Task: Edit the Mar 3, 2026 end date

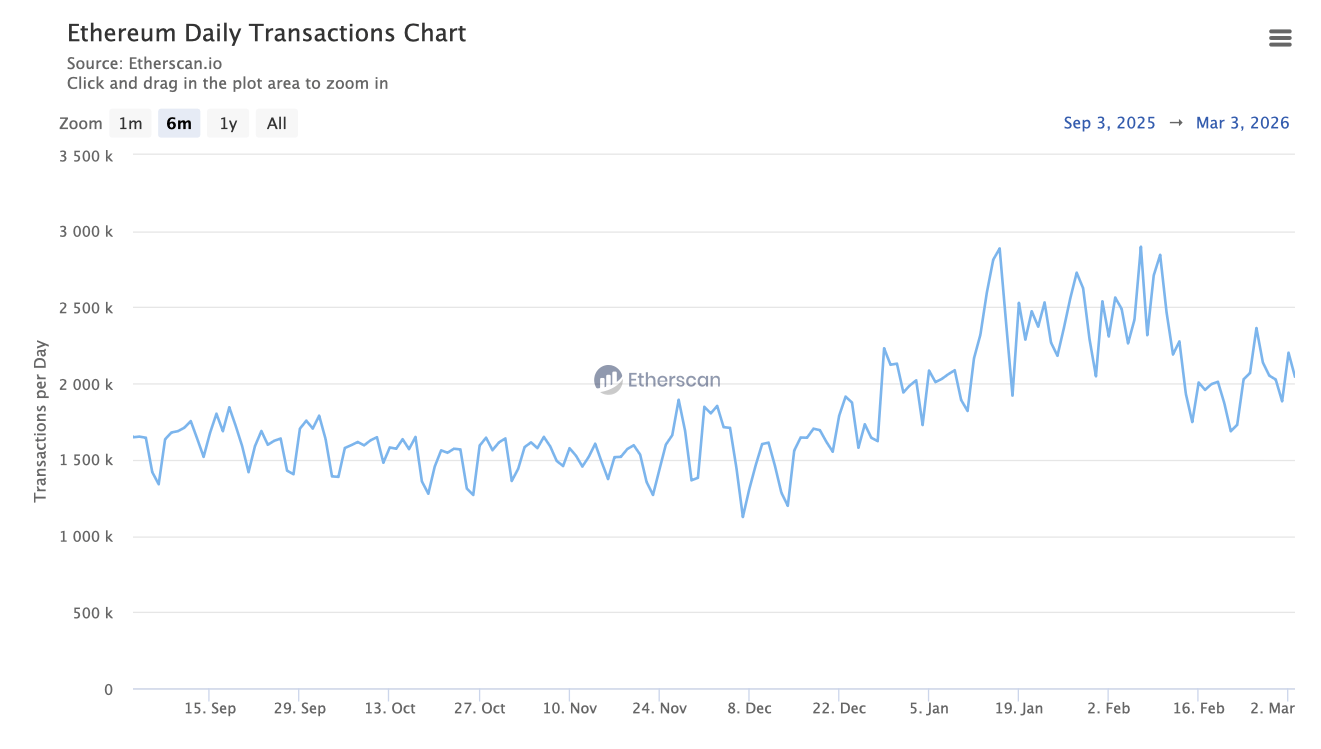Action: (1242, 123)
